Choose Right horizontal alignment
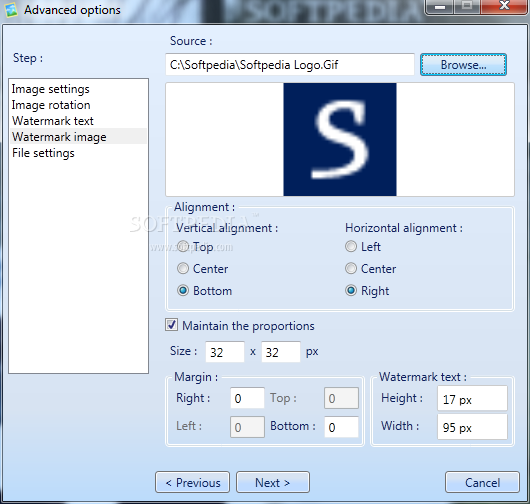The image size is (530, 504). coord(351,290)
